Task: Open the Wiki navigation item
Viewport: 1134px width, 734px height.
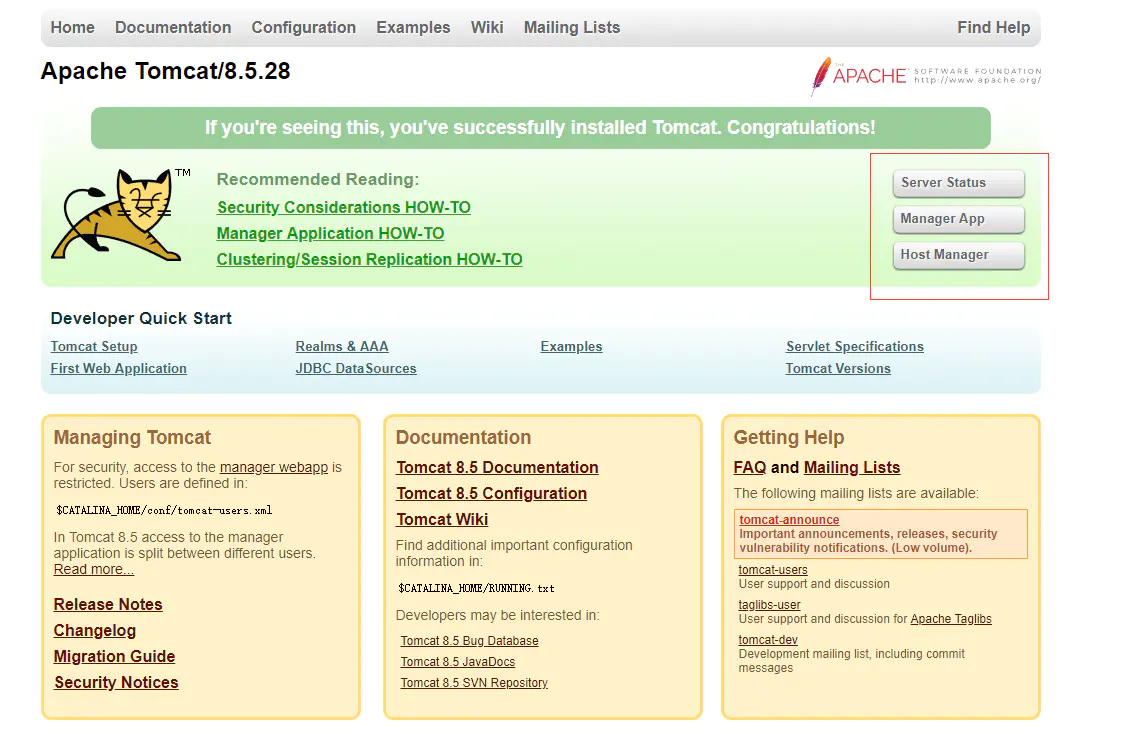Action: tap(487, 27)
